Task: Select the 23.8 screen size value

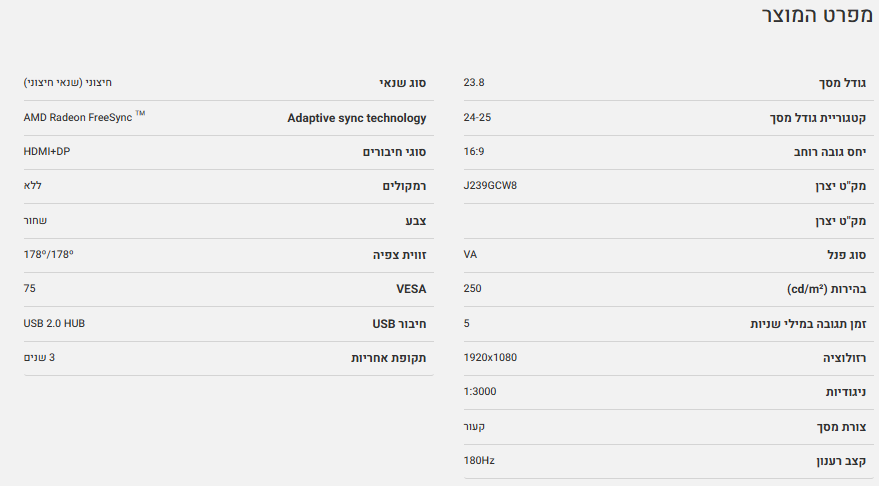Action: pyautogui.click(x=474, y=82)
